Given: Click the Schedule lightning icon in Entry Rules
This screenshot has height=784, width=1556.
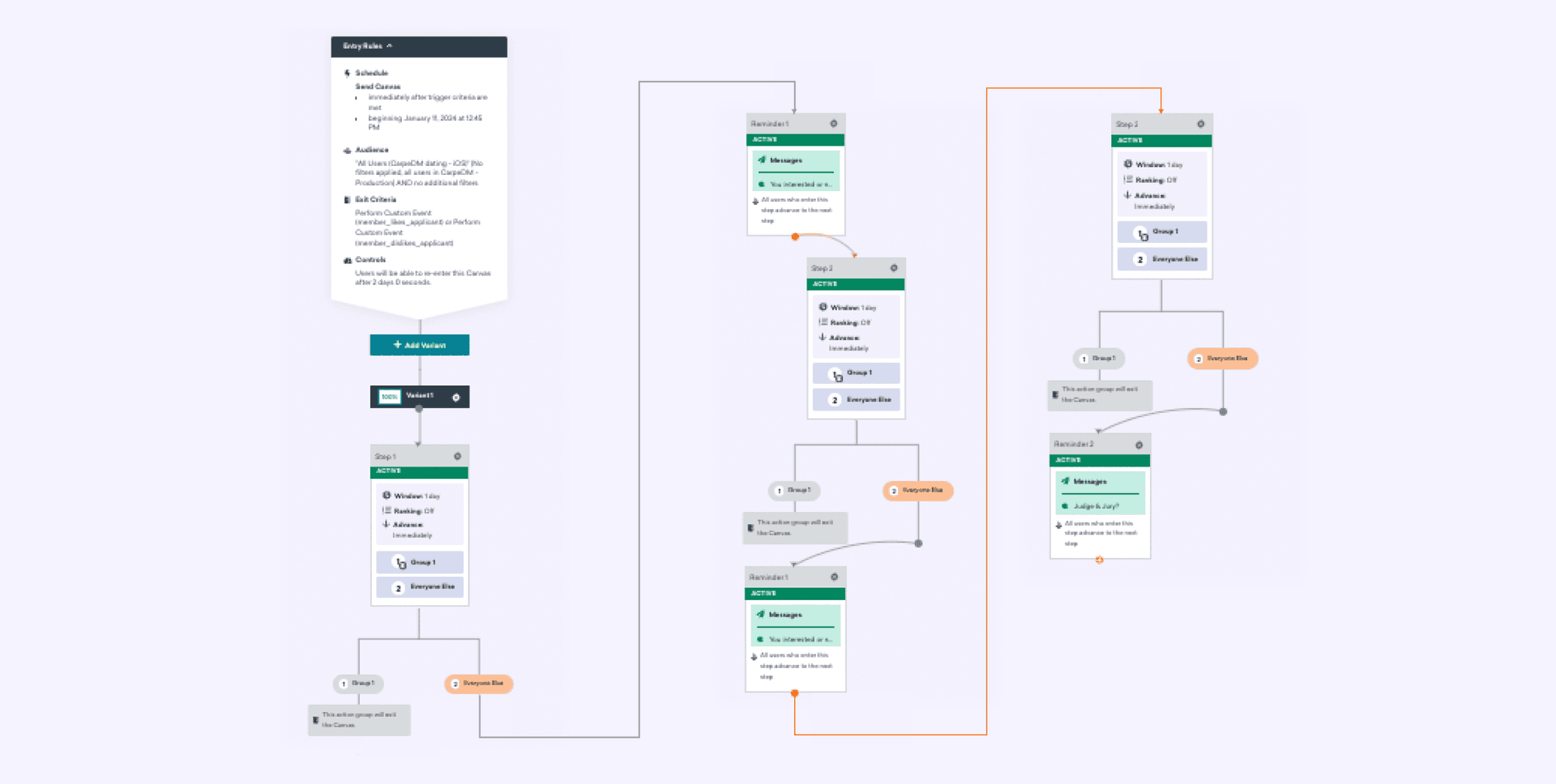Looking at the screenshot, I should [x=348, y=72].
